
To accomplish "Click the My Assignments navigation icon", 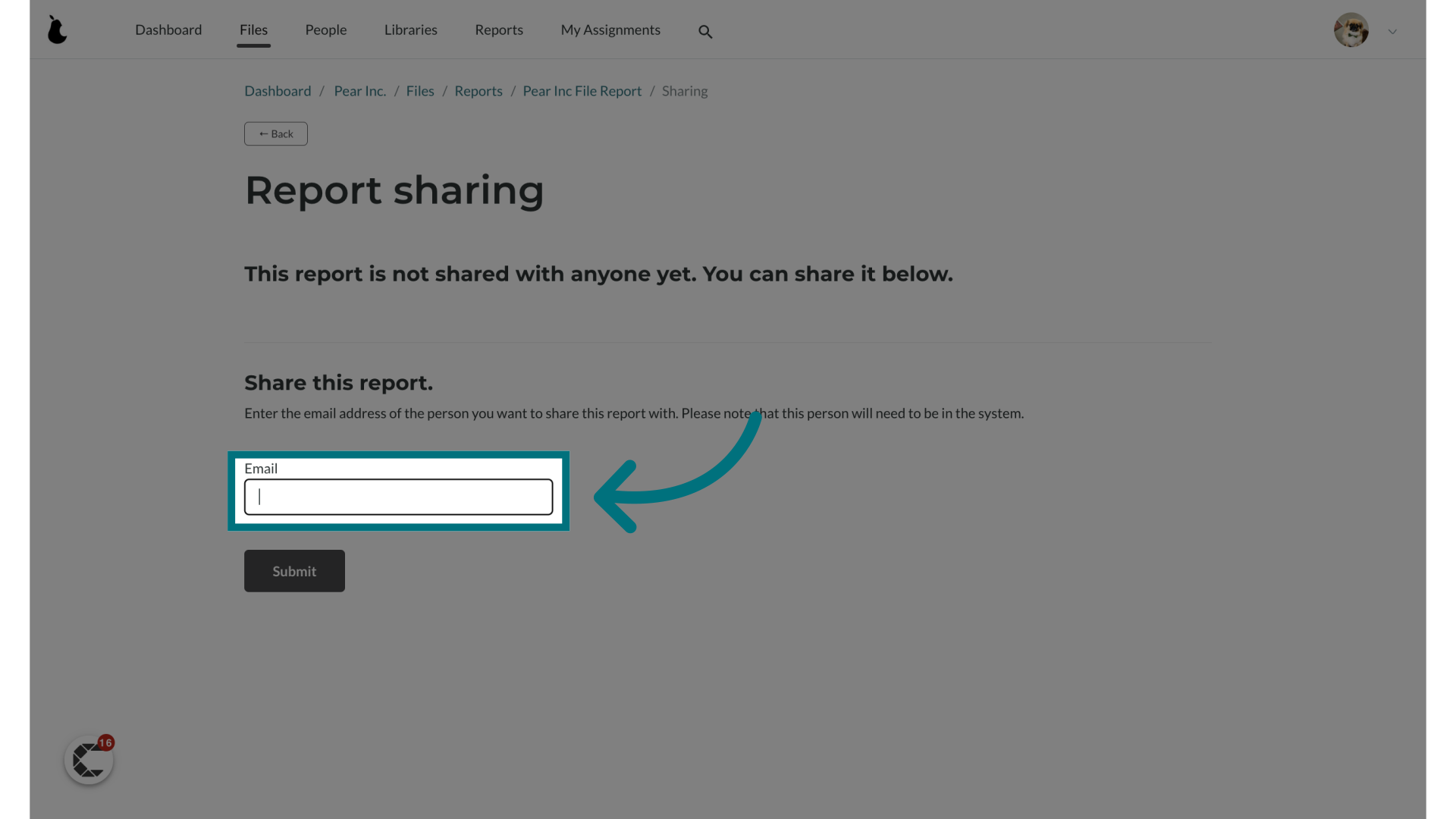I will 610,29.
